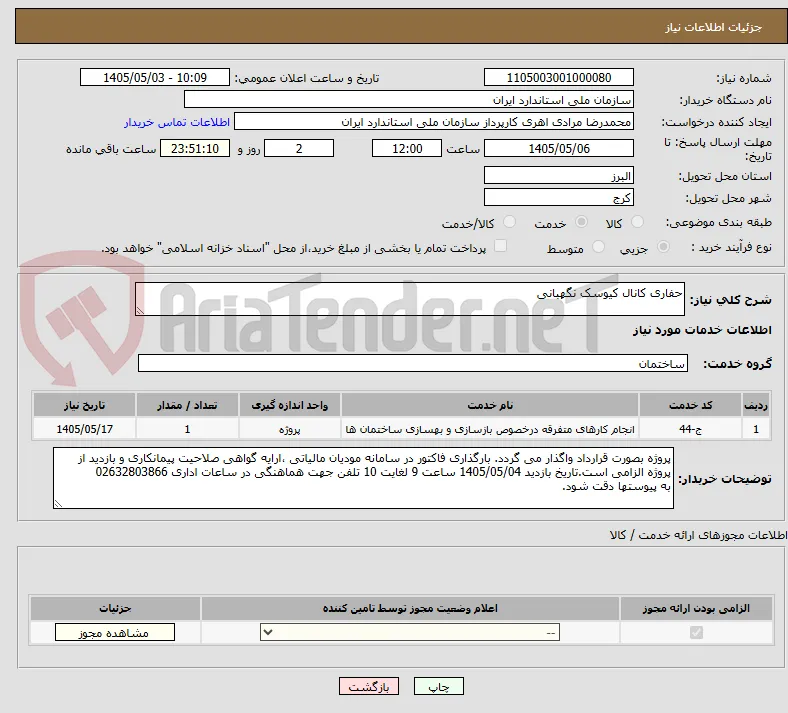Click the تاریخ نیاز column header
Image resolution: width=788 pixels, height=713 pixels.
(x=84, y=405)
